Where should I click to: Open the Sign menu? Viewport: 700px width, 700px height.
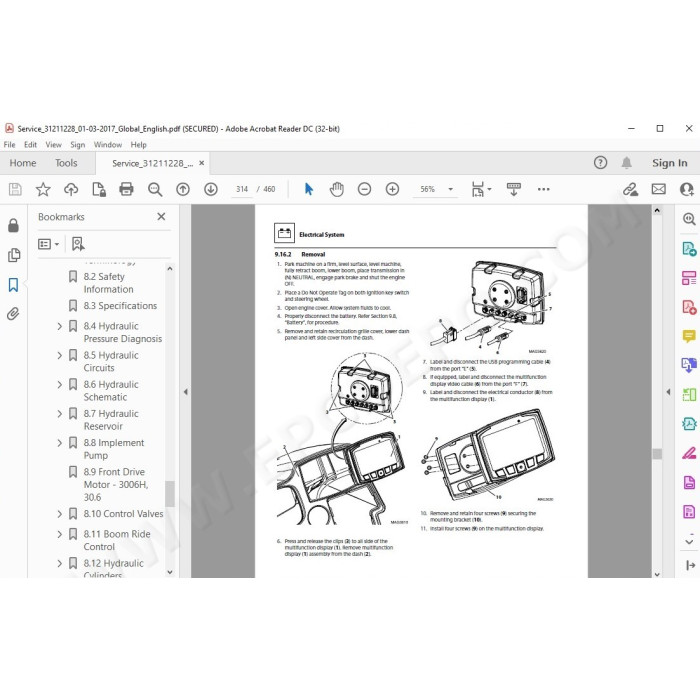77,145
